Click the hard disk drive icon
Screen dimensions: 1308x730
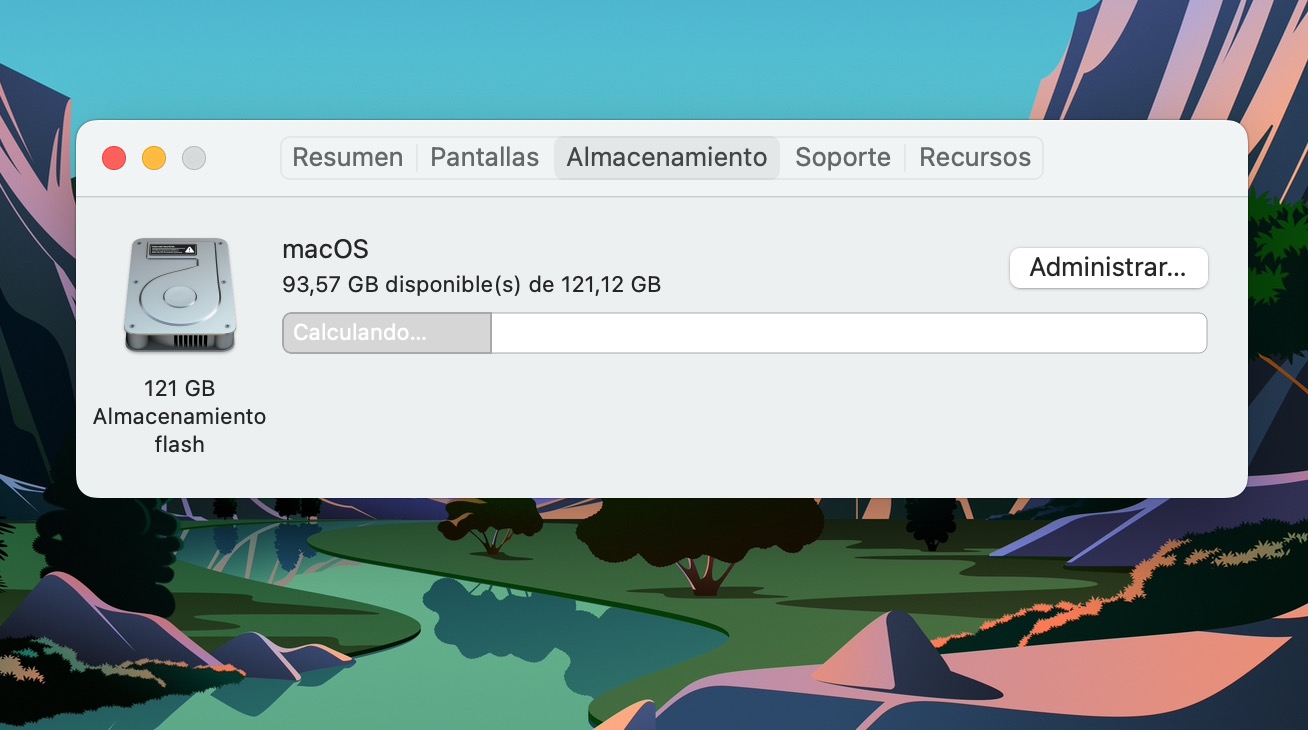pyautogui.click(x=180, y=295)
